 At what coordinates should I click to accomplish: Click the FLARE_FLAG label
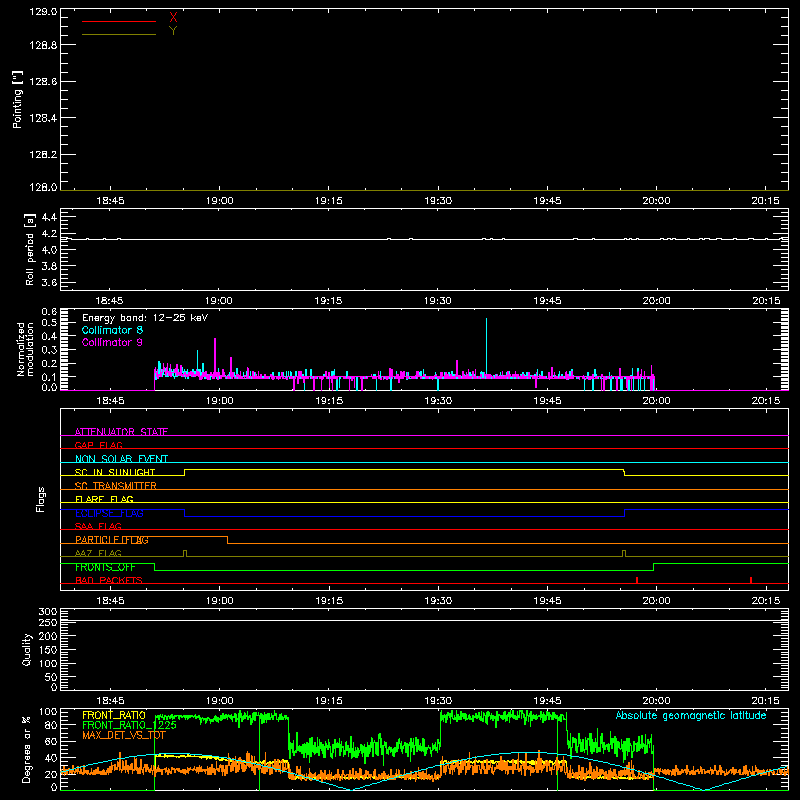click(x=104, y=499)
